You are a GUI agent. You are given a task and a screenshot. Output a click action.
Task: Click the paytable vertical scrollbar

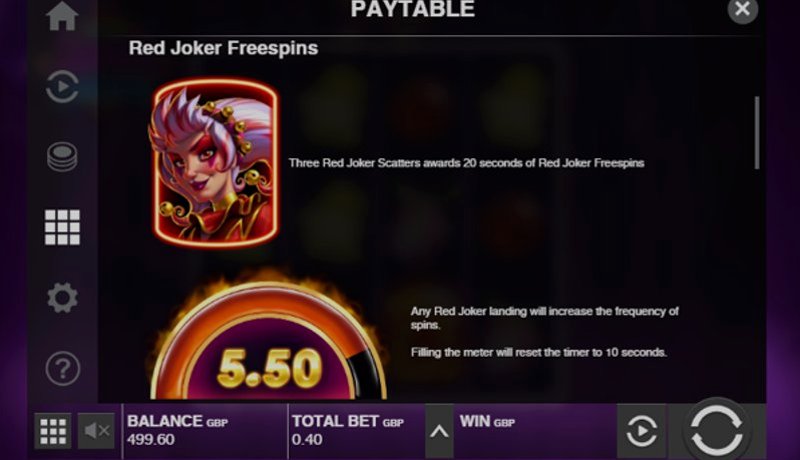(x=757, y=133)
